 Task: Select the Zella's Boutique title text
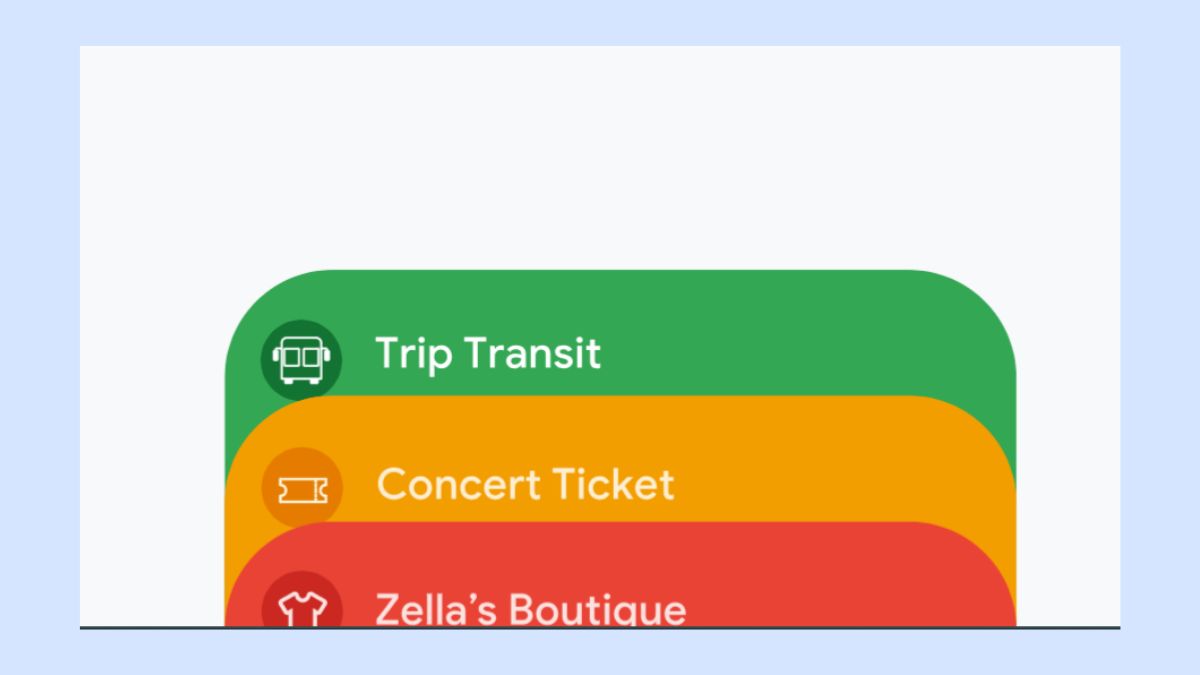point(530,608)
